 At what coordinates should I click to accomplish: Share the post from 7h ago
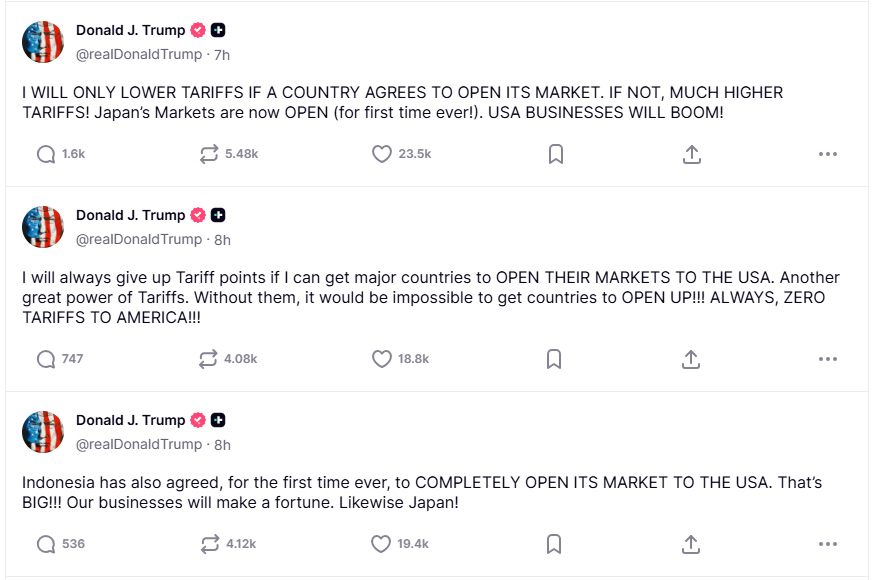[x=691, y=154]
